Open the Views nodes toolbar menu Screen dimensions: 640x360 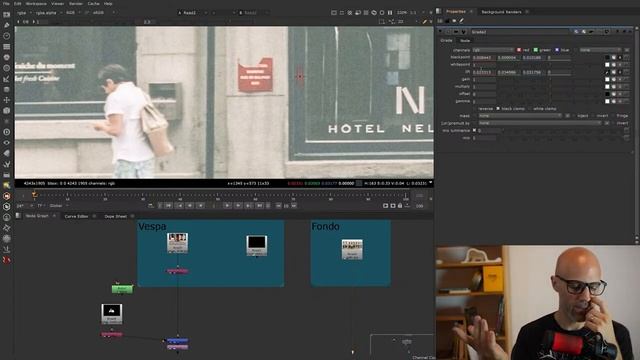pyautogui.click(x=7, y=142)
